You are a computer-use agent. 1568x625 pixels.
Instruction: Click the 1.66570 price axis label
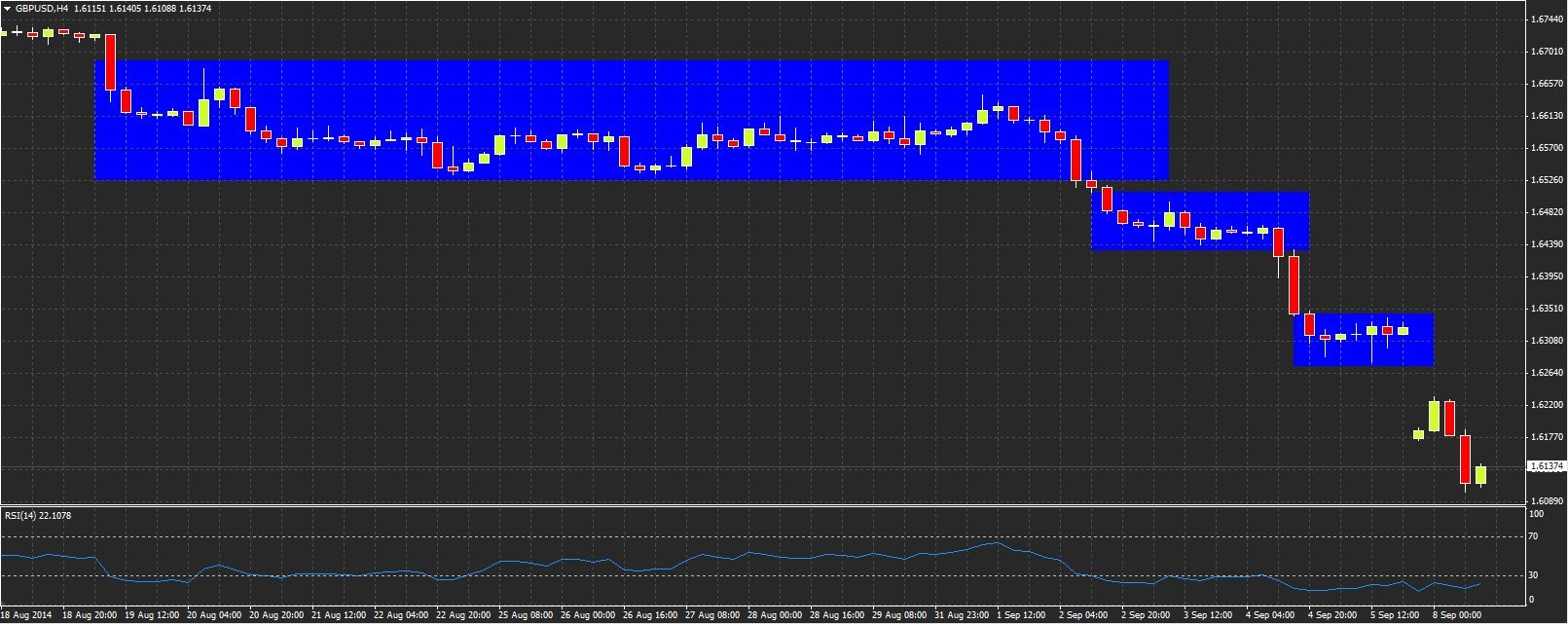(x=1548, y=83)
